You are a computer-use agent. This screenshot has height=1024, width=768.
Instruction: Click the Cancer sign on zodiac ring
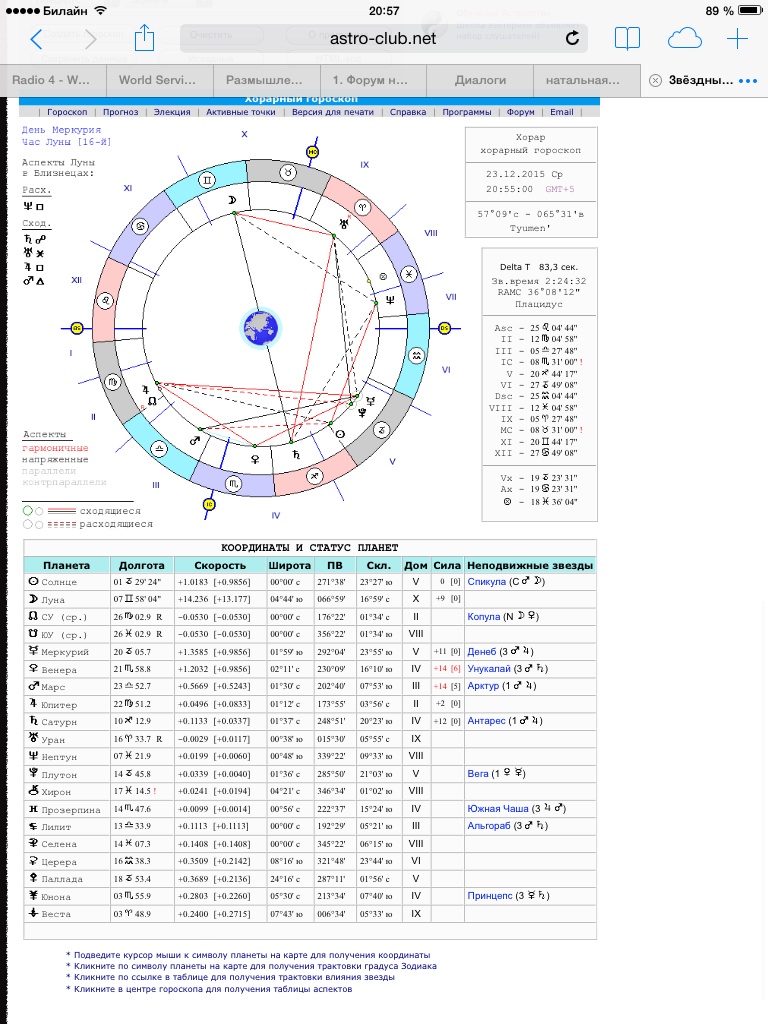point(140,227)
